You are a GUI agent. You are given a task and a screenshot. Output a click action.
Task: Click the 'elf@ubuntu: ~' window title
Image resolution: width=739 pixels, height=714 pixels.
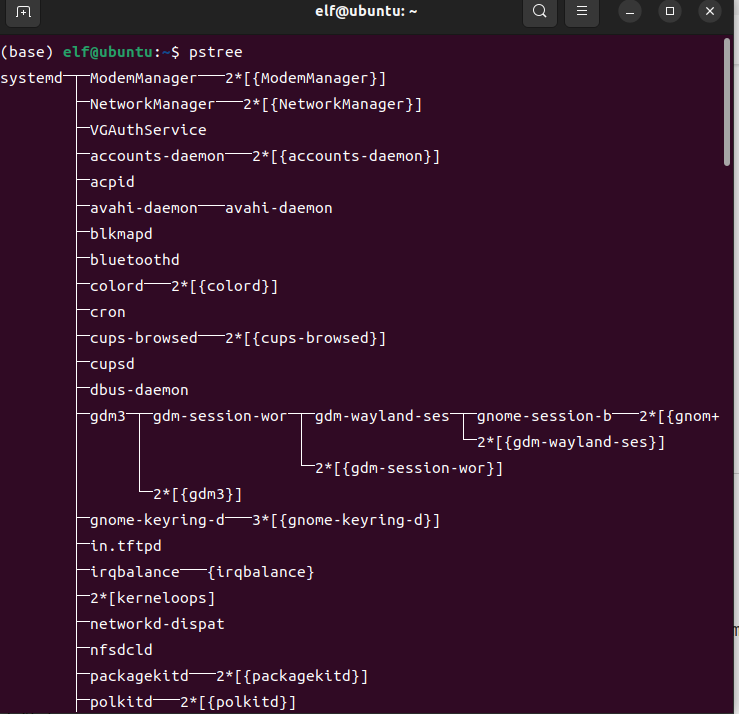366,11
